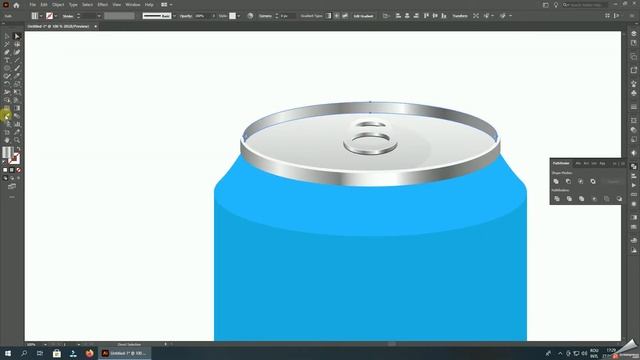
Task: Click the Opacity value field
Action: (x=202, y=16)
